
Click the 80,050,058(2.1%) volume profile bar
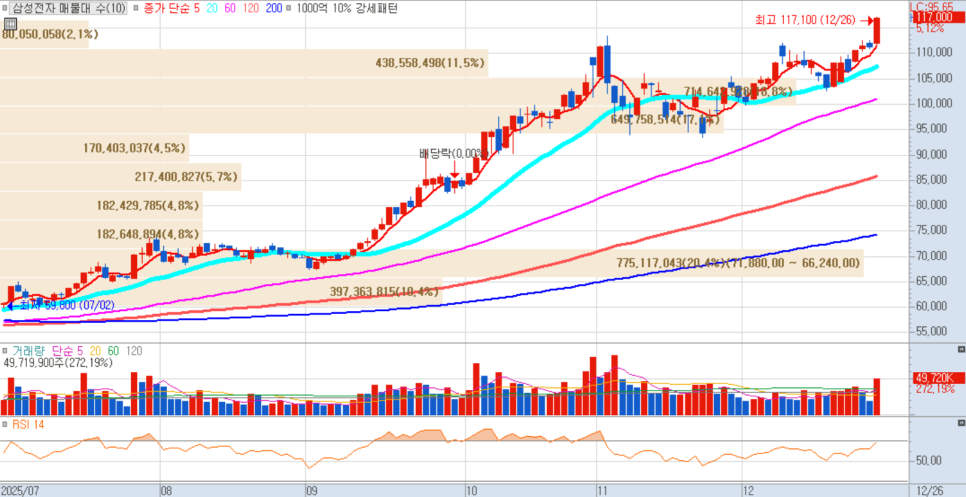coord(44,34)
